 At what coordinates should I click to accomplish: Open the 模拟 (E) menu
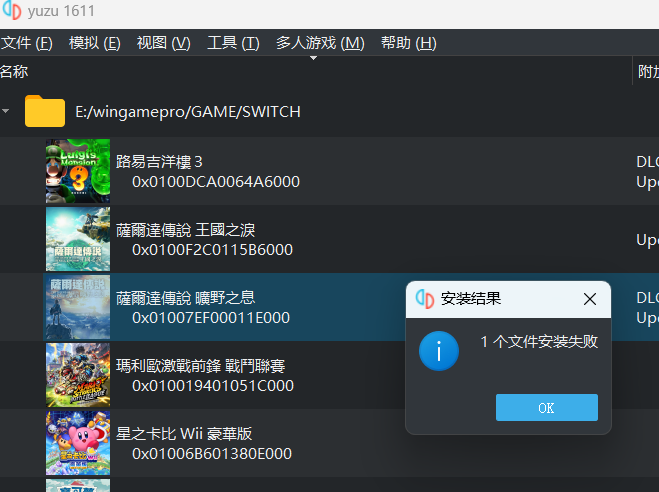tap(95, 43)
